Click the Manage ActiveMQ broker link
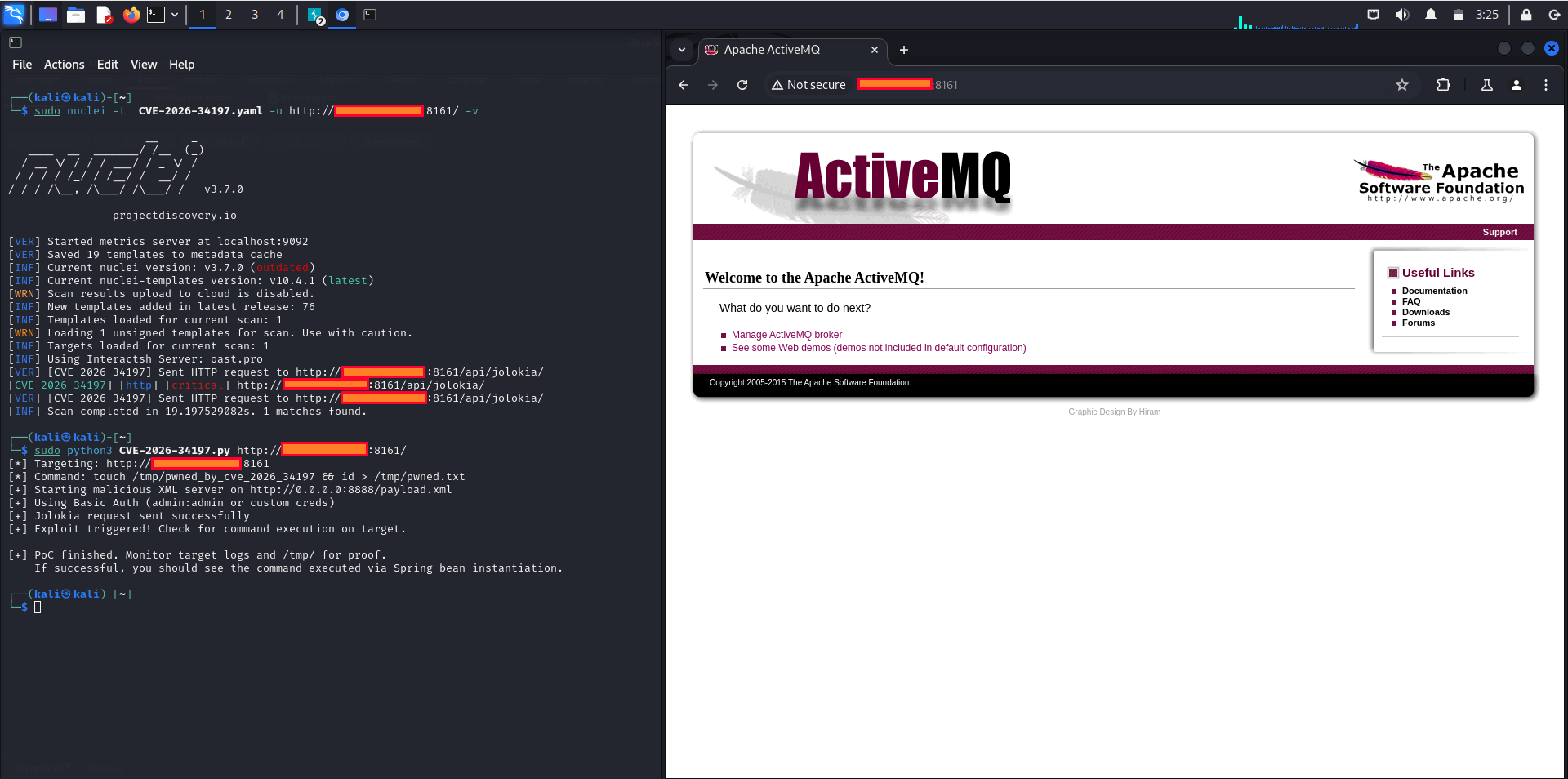The height and width of the screenshot is (779, 1568). click(786, 334)
